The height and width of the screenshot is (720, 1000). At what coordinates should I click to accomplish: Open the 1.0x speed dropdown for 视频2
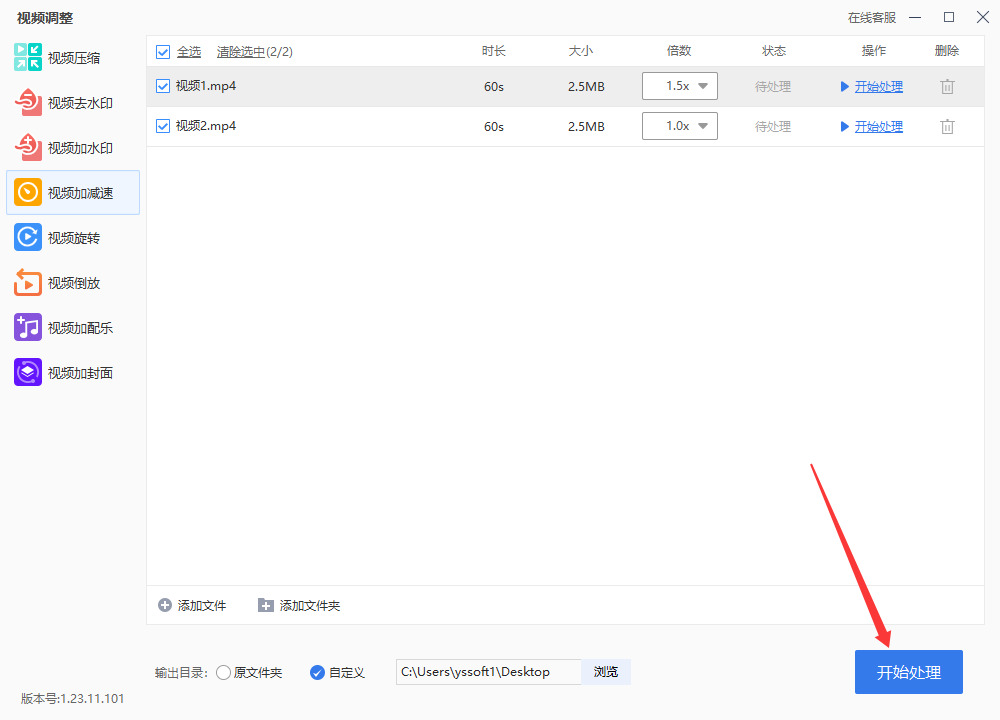pyautogui.click(x=680, y=126)
